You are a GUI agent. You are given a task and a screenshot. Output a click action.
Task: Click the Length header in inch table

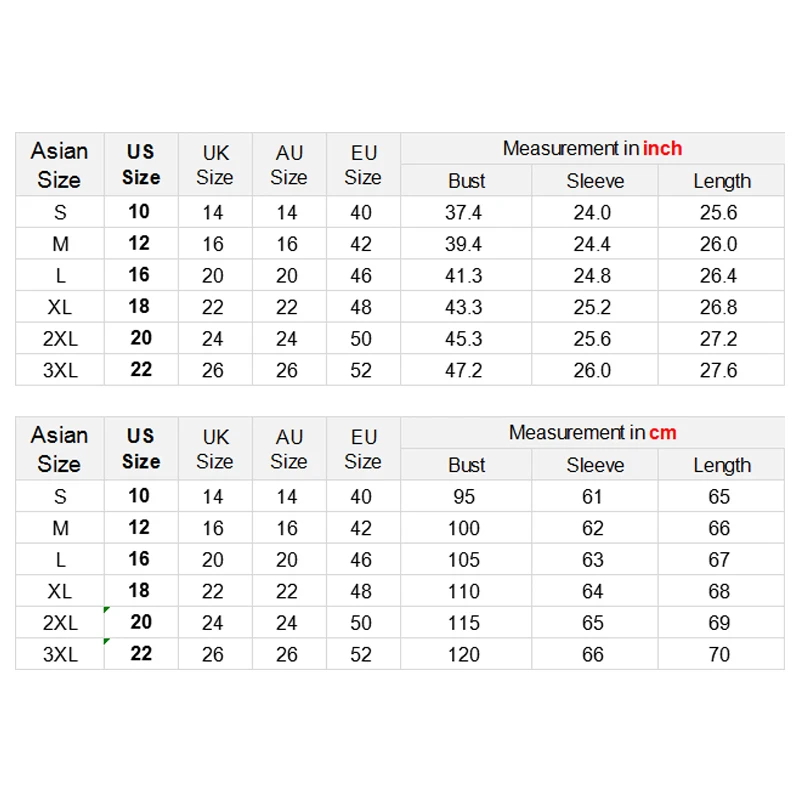tap(721, 181)
